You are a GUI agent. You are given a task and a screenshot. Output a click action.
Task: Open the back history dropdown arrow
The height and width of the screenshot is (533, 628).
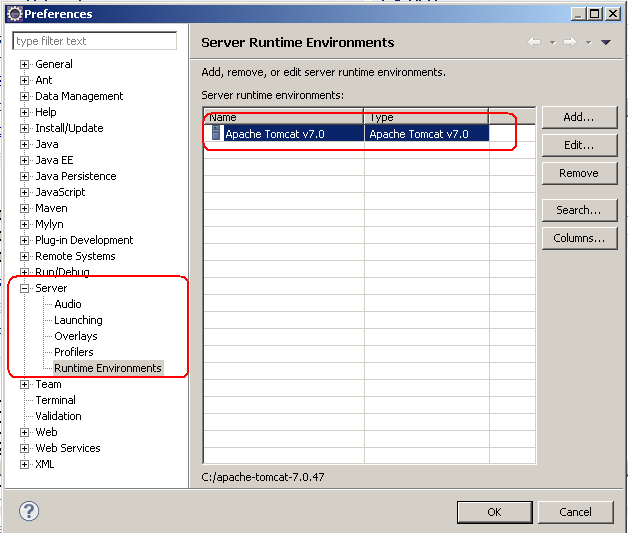pos(553,42)
